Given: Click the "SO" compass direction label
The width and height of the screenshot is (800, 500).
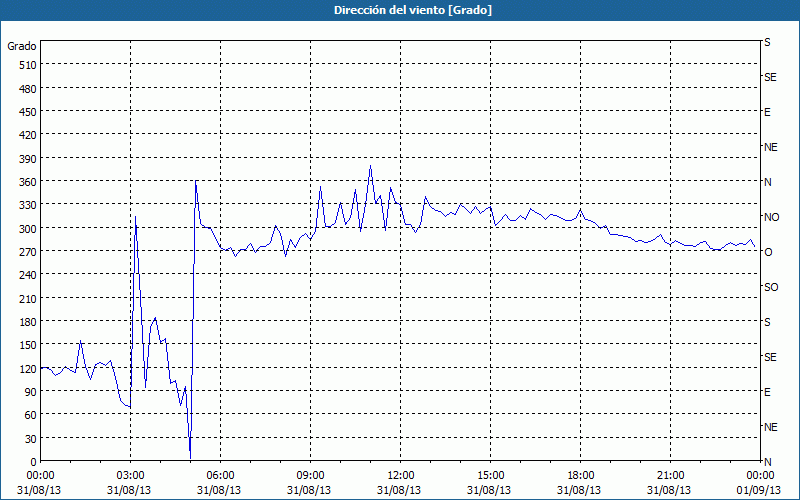Looking at the screenshot, I should point(771,287).
